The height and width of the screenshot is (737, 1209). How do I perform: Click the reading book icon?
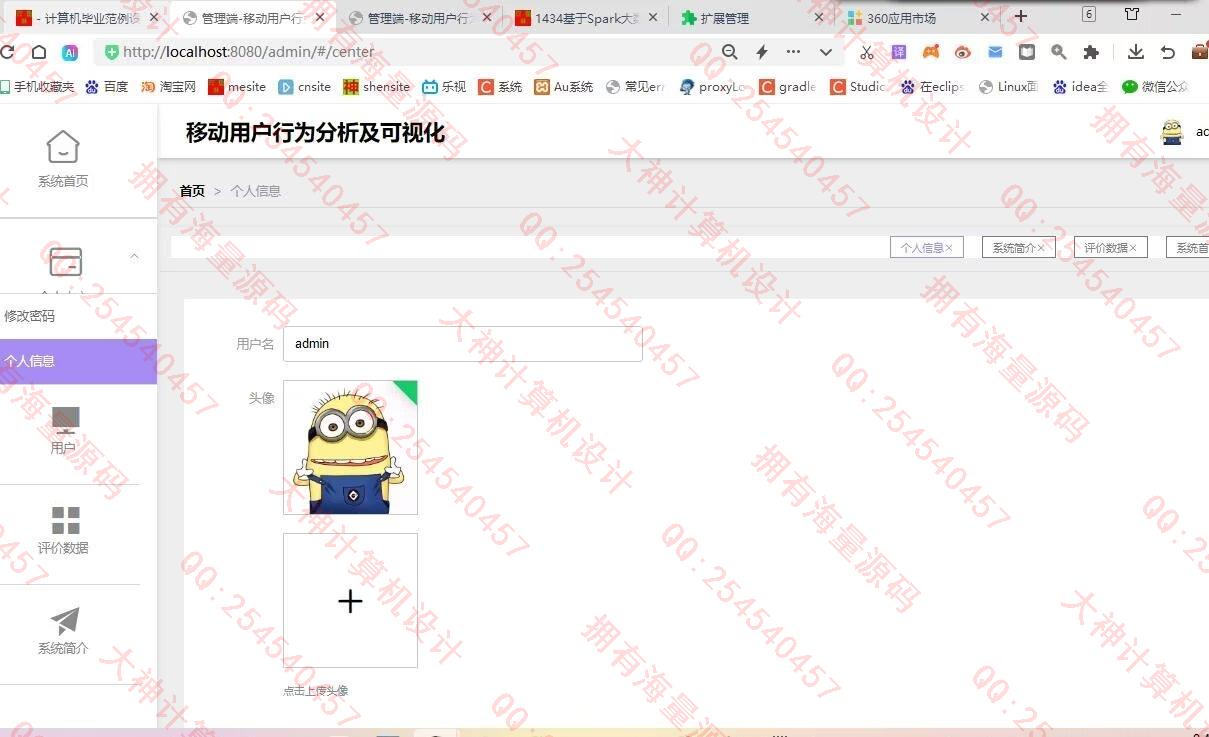pyautogui.click(x=1027, y=52)
